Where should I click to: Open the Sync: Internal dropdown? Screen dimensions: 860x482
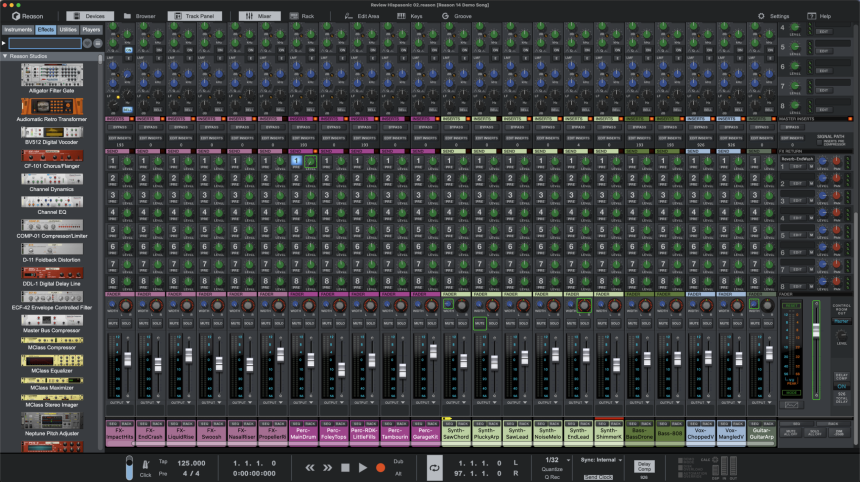[x=602, y=460]
